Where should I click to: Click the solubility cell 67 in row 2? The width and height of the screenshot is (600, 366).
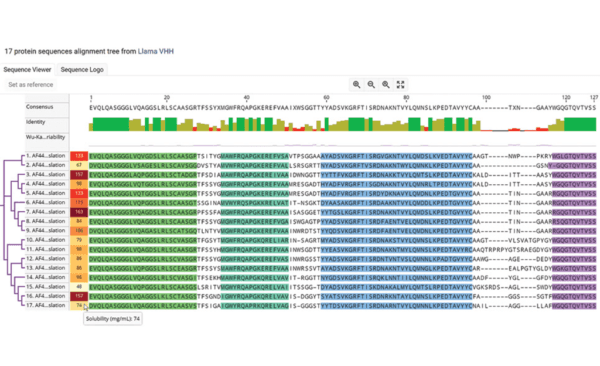click(x=79, y=165)
